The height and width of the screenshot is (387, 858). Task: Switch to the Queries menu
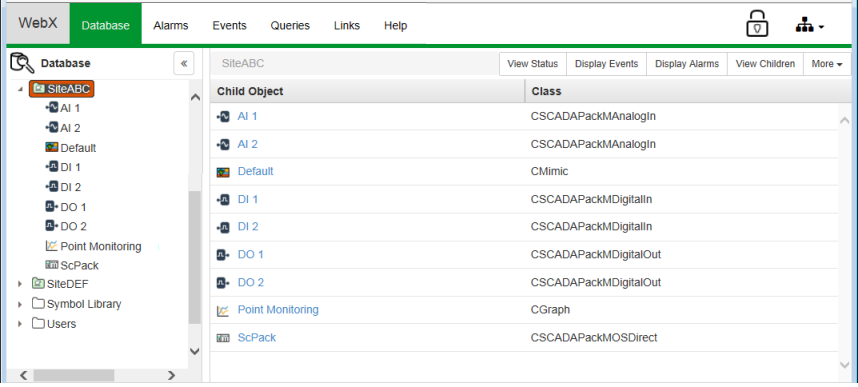tap(290, 26)
